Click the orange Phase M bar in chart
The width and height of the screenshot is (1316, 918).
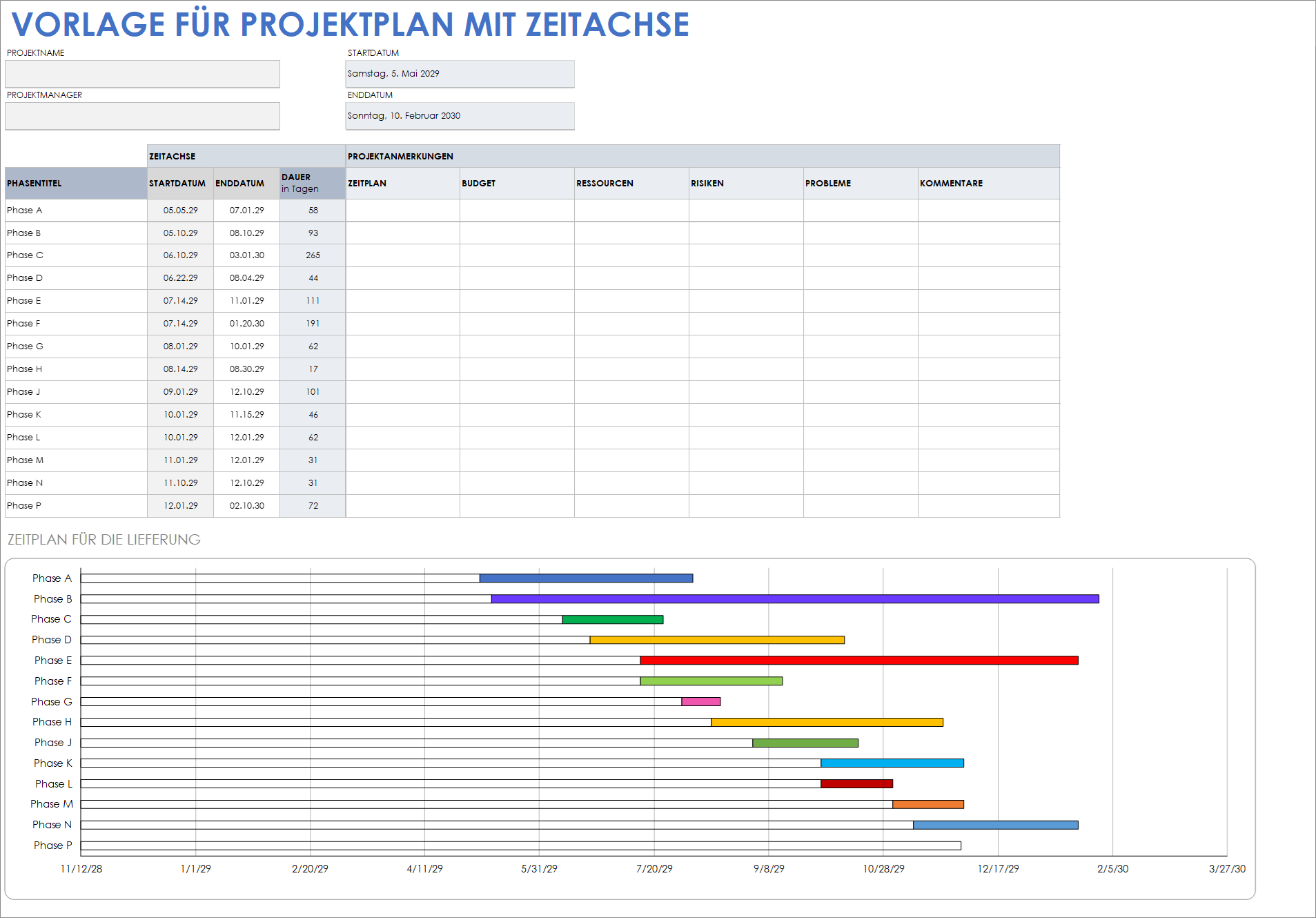click(x=928, y=805)
